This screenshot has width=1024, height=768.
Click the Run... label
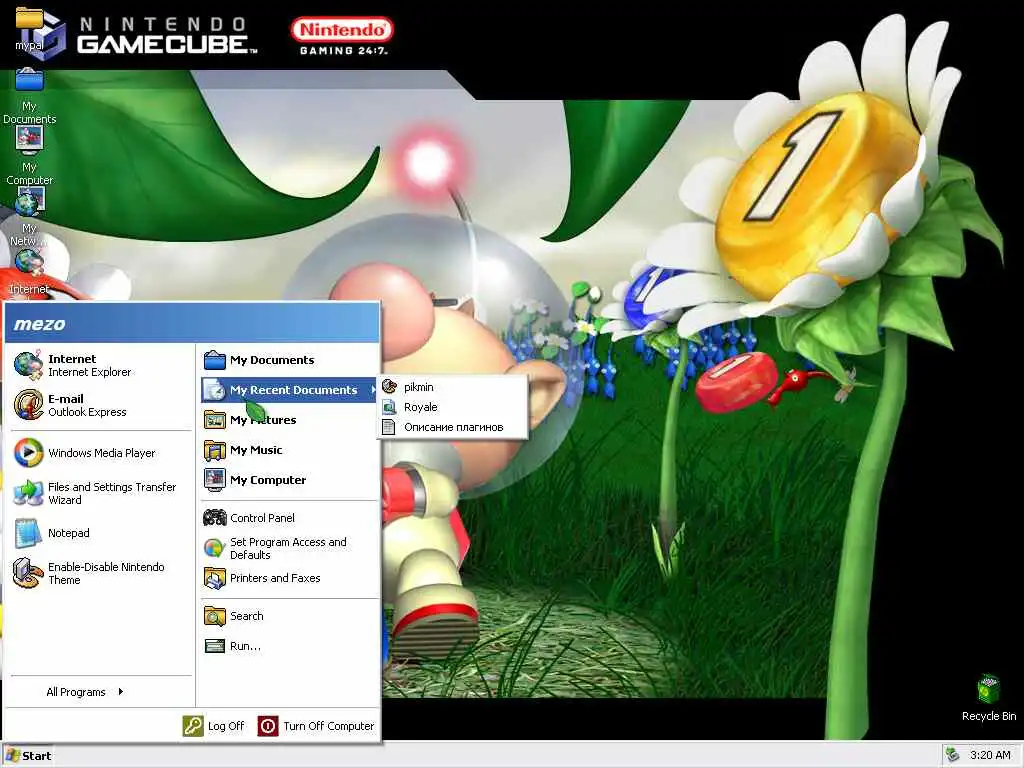245,646
